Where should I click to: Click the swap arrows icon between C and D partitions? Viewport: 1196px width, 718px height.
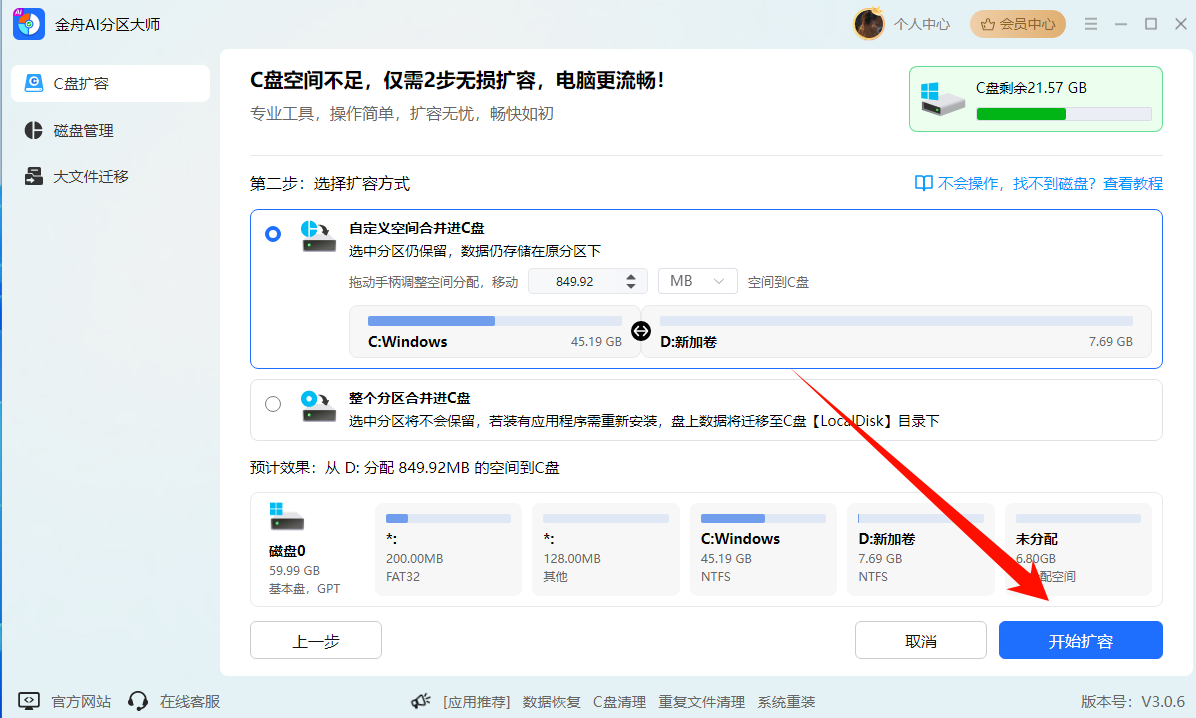[640, 331]
